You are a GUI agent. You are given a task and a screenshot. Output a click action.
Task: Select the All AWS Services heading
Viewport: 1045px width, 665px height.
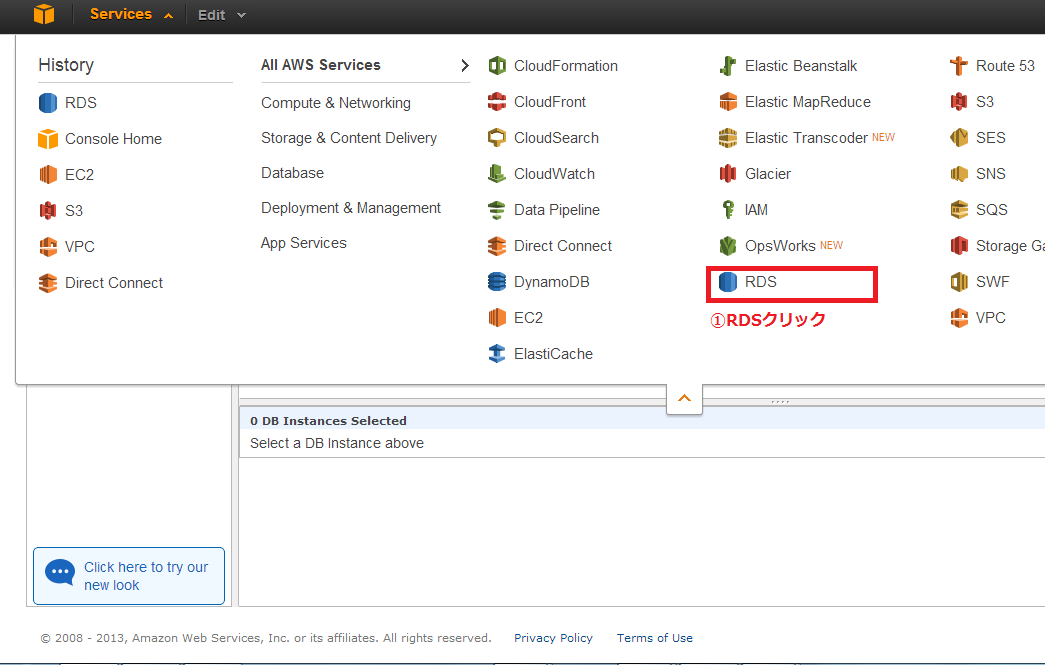coord(321,65)
